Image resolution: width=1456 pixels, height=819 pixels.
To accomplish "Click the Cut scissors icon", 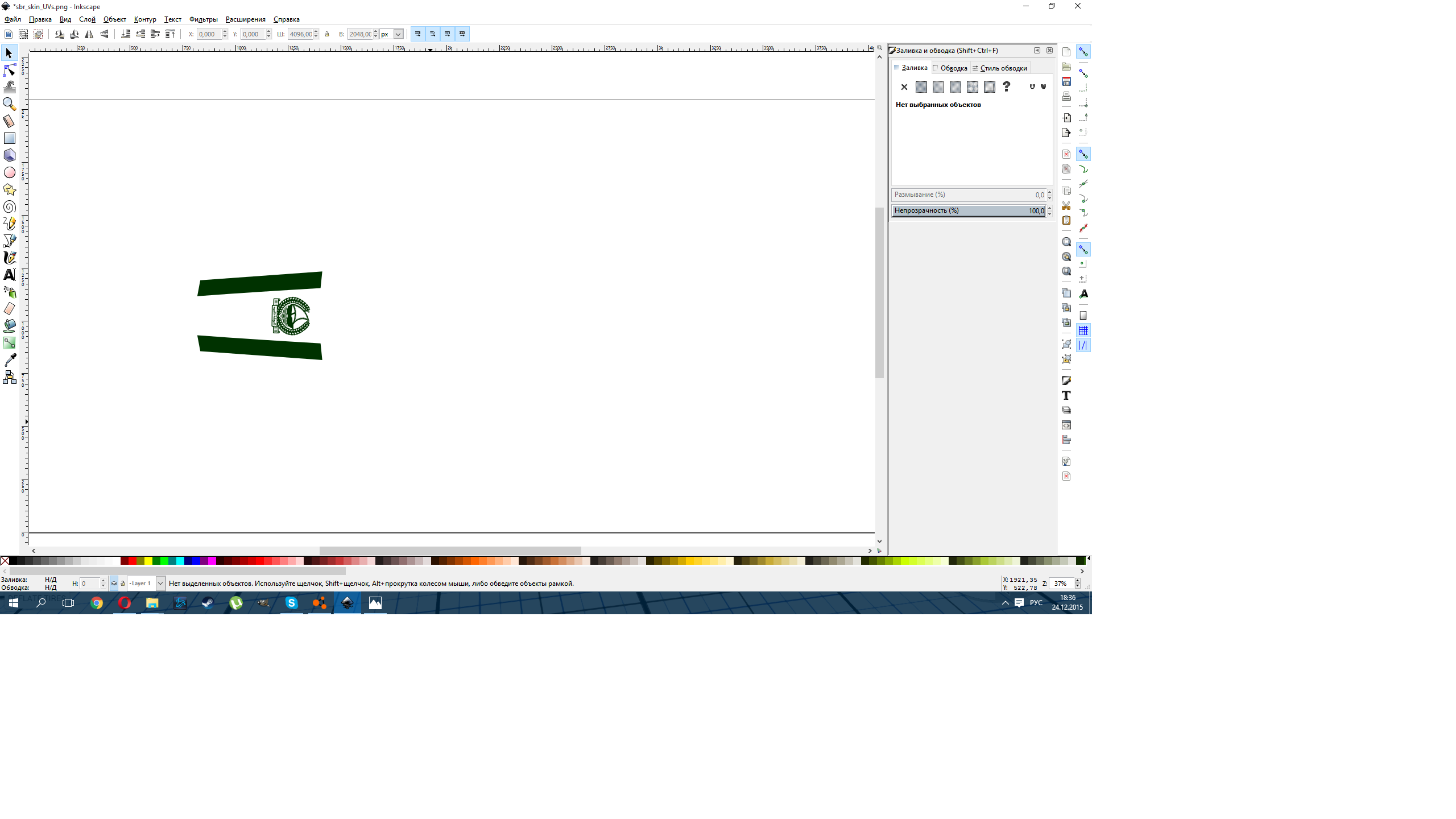I will coord(1066,205).
